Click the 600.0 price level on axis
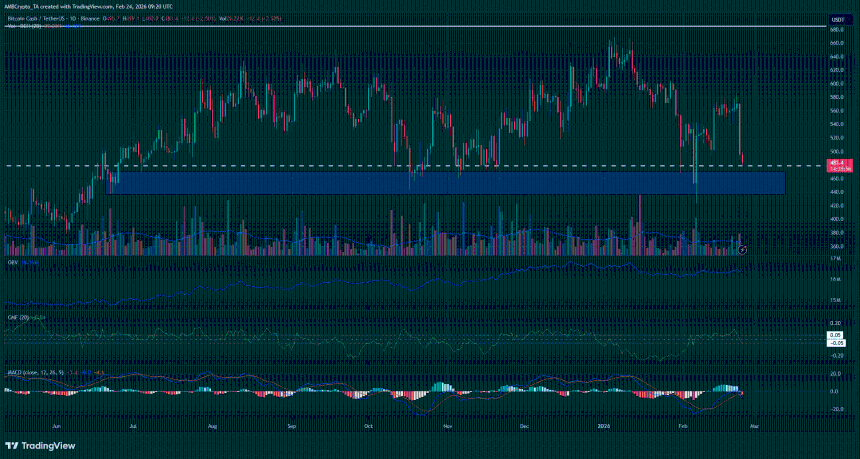The image size is (860, 459). [x=836, y=83]
